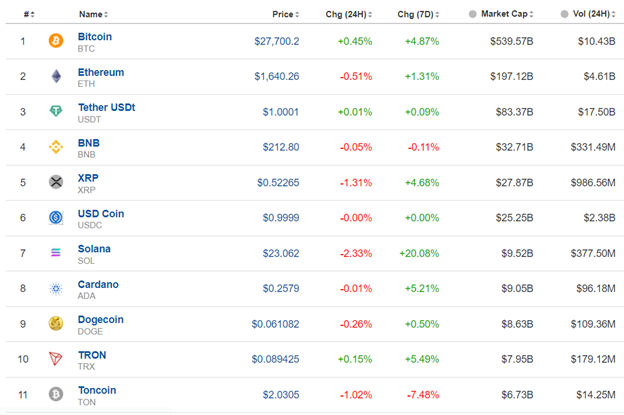This screenshot has width=624, height=415.
Task: Click Tether volume $17.50B
Action: (x=597, y=112)
